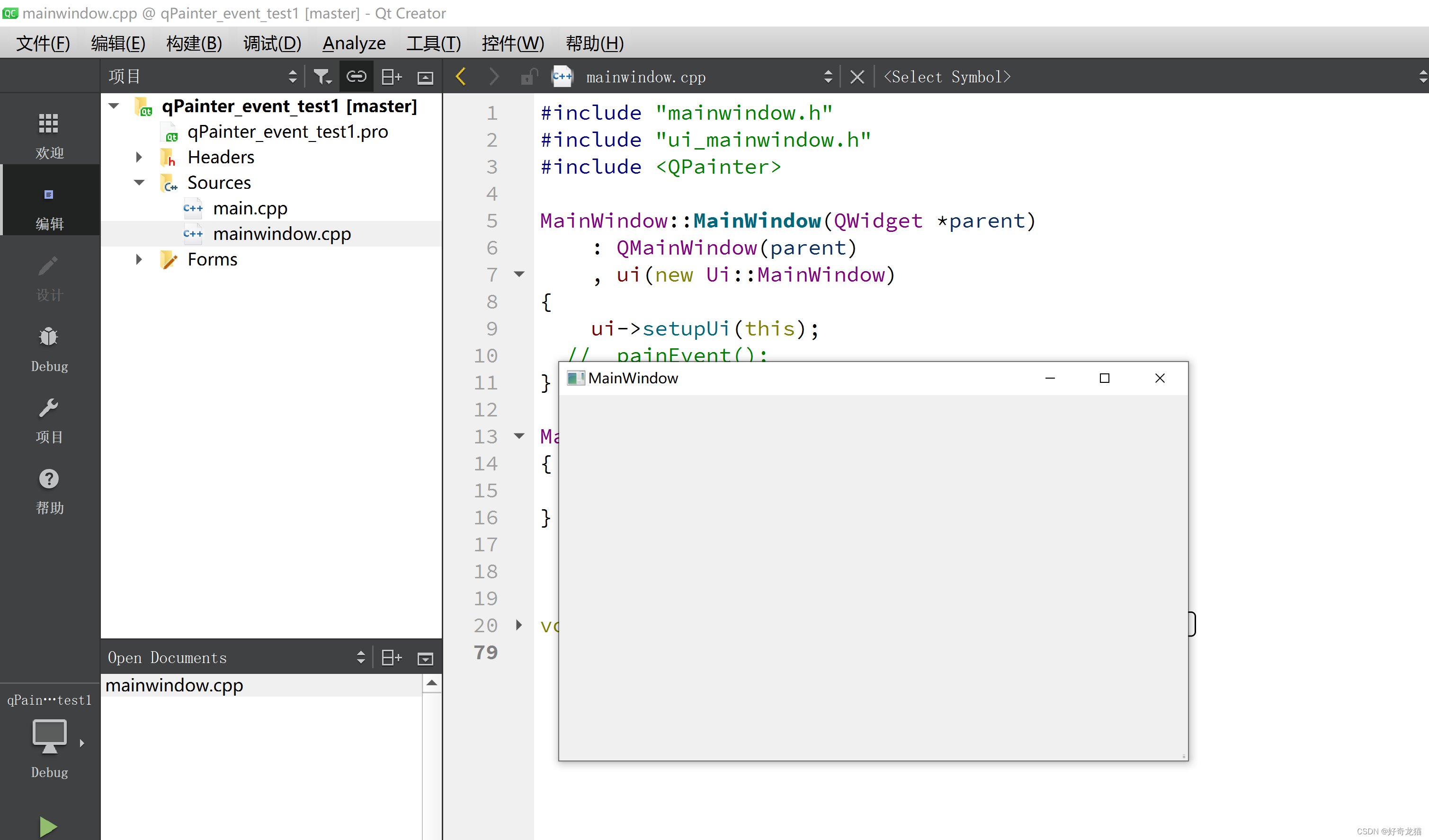Click main.cpp in Sources tree

(x=250, y=208)
